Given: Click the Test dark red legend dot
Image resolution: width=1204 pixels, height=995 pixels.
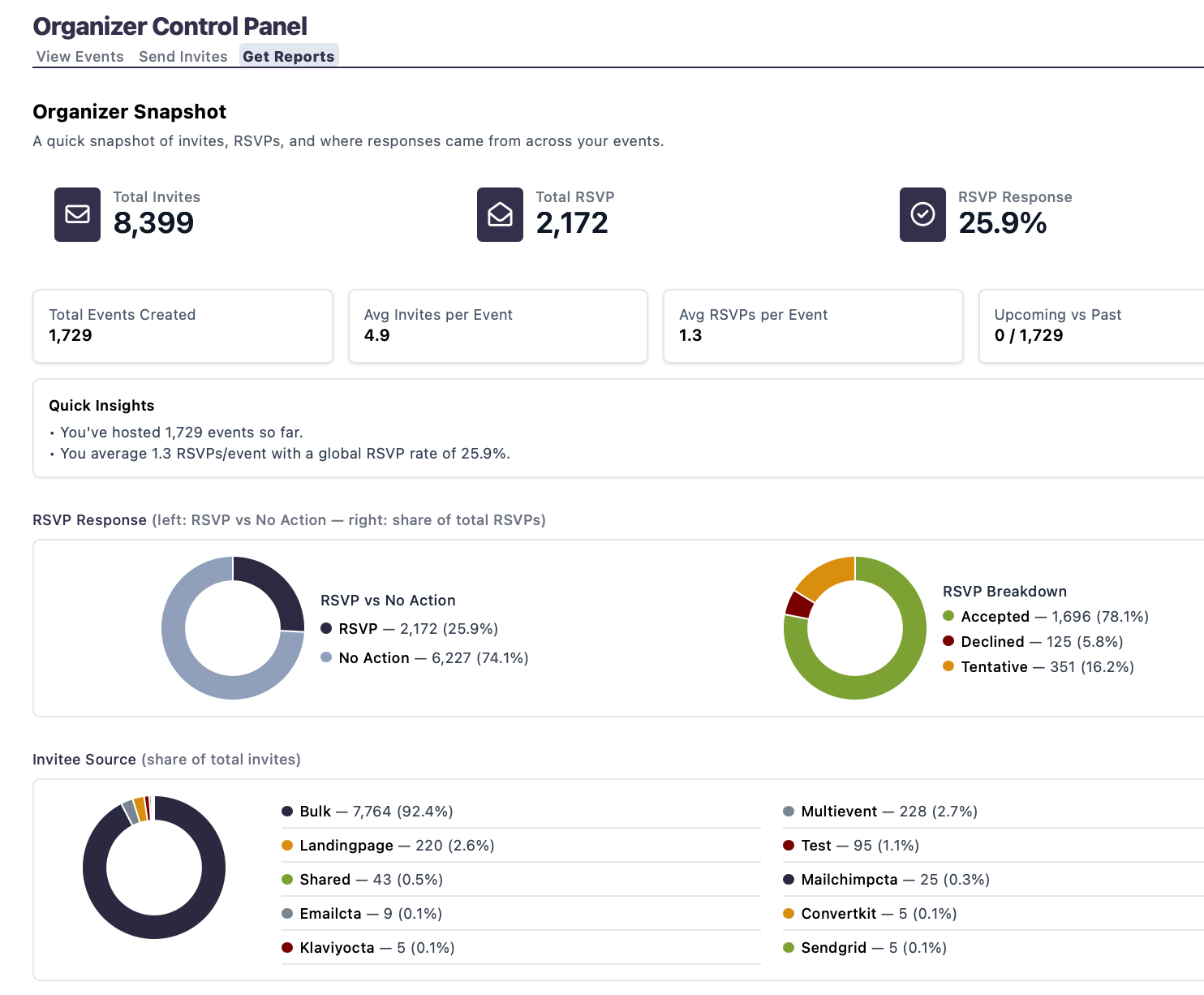Looking at the screenshot, I should click(x=789, y=845).
